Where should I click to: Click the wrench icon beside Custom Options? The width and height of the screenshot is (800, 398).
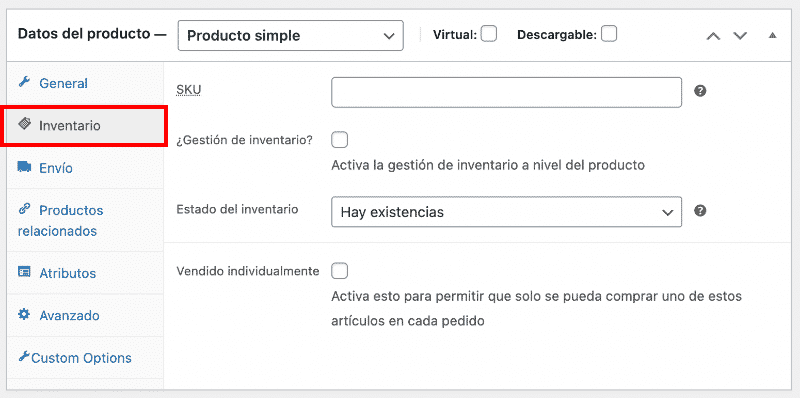pos(24,357)
